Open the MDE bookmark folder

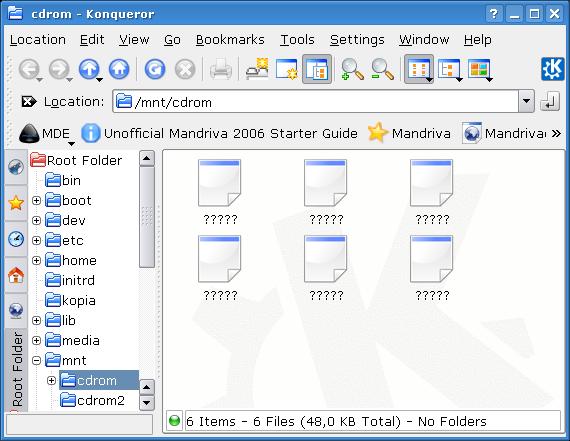pos(46,133)
